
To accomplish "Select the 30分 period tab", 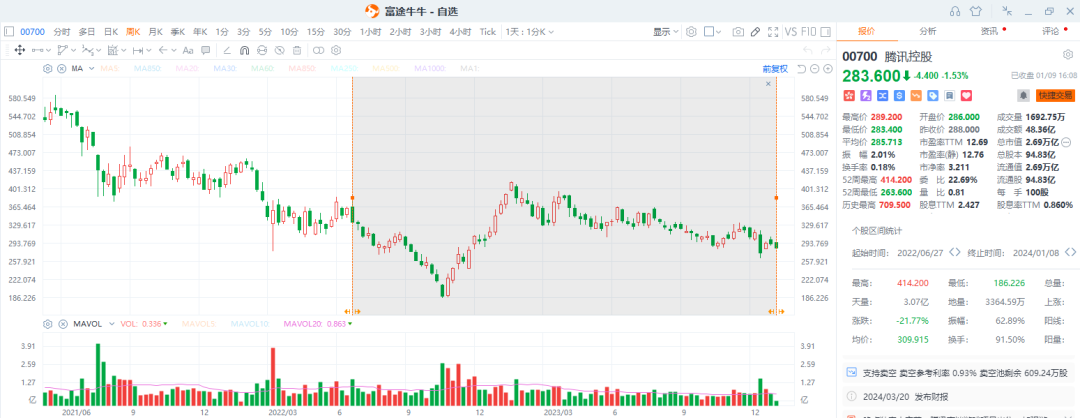I will pyautogui.click(x=342, y=32).
